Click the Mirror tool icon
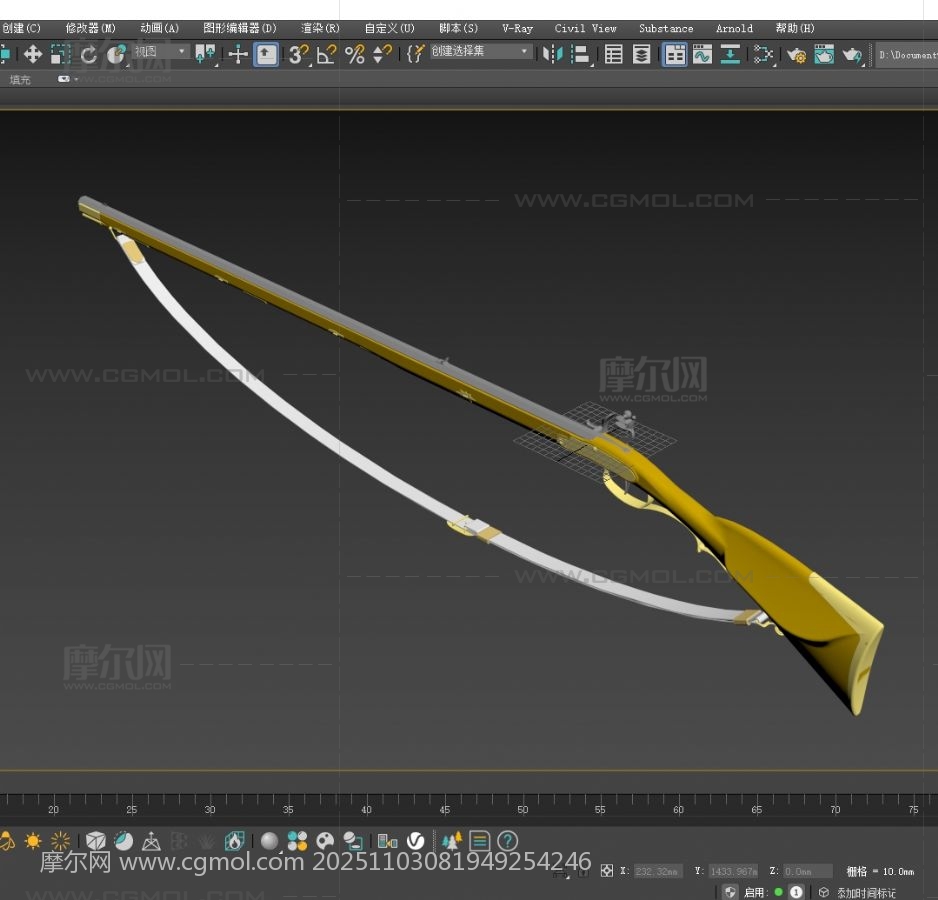Screen dimensions: 938x900 (x=553, y=55)
